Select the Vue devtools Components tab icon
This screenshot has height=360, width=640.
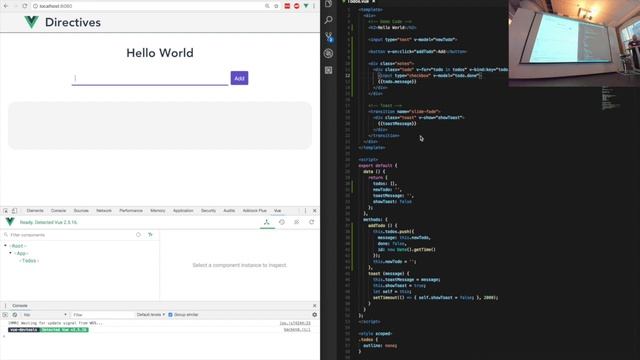pyautogui.click(x=267, y=222)
